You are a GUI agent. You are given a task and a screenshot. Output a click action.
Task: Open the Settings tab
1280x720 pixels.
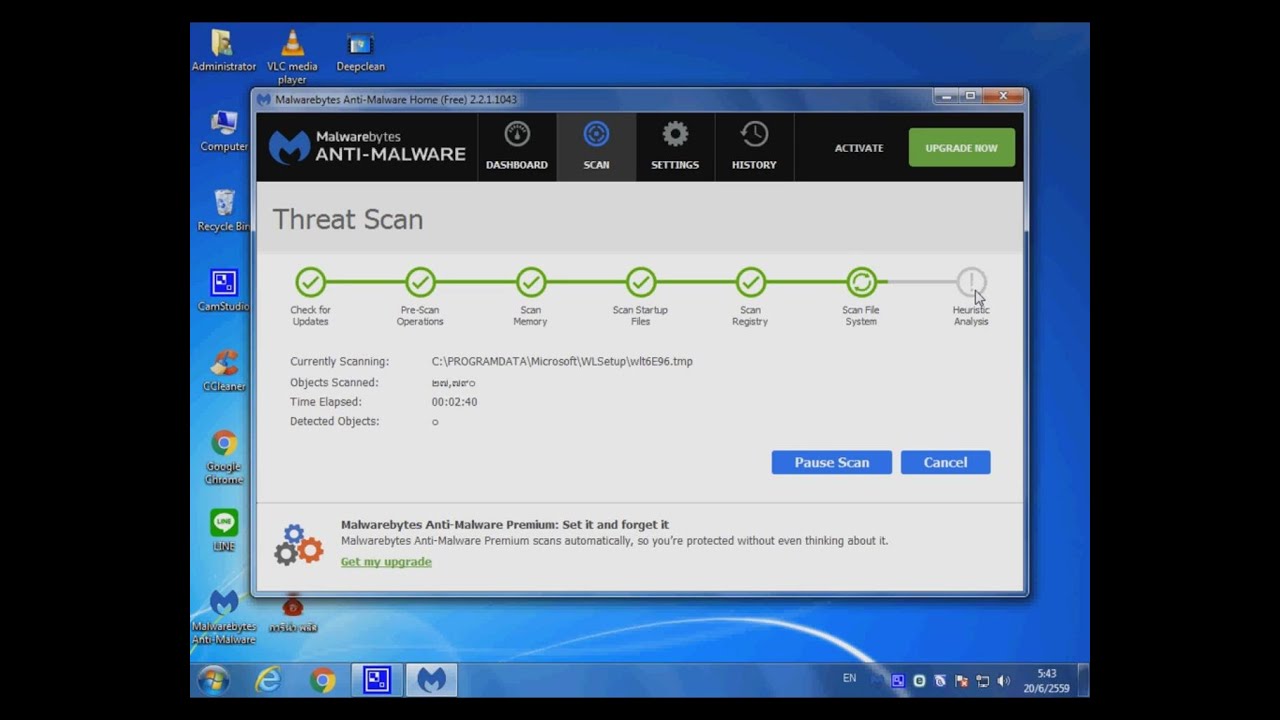[x=675, y=147]
